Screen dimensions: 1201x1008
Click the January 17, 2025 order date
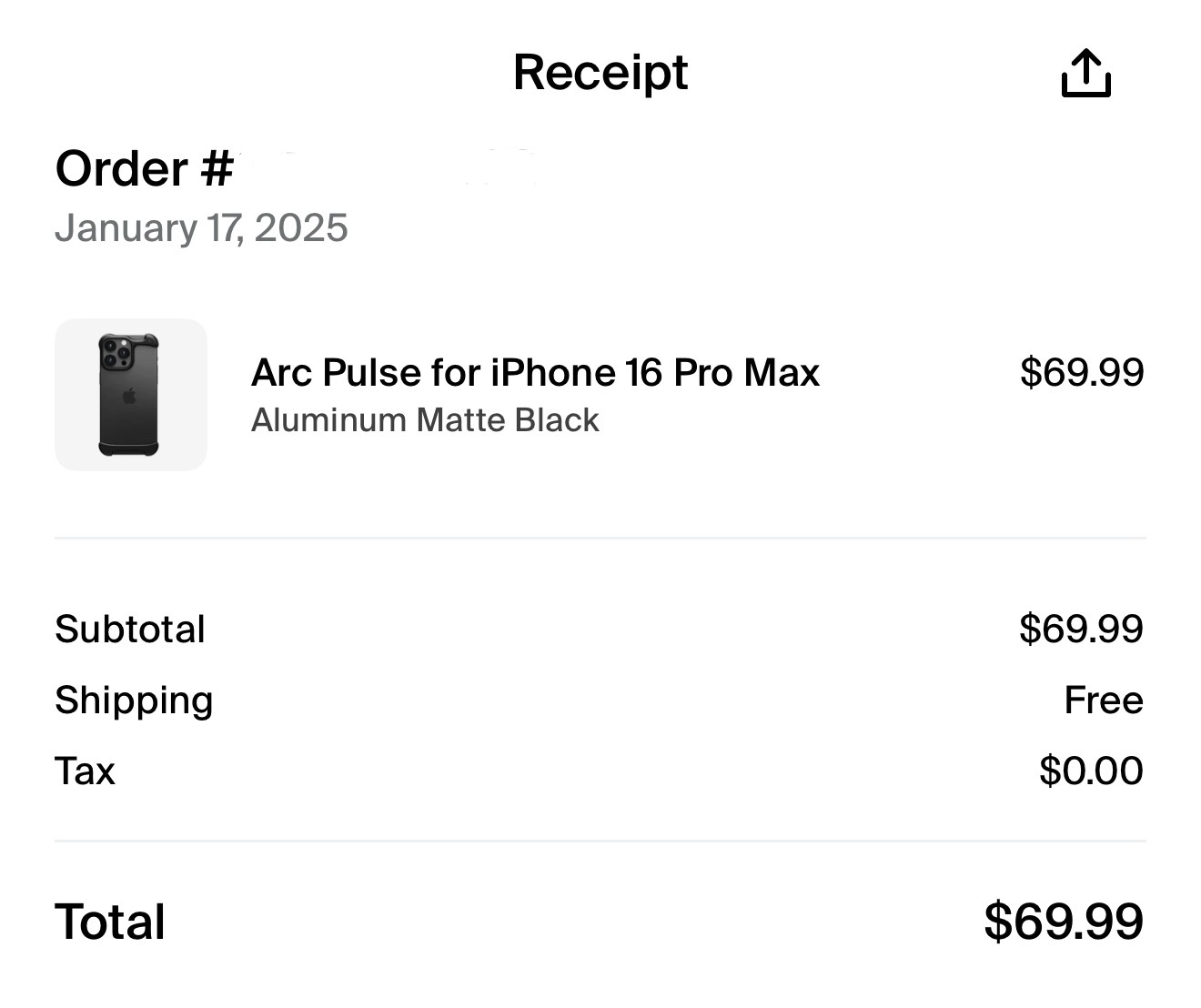coord(201,227)
